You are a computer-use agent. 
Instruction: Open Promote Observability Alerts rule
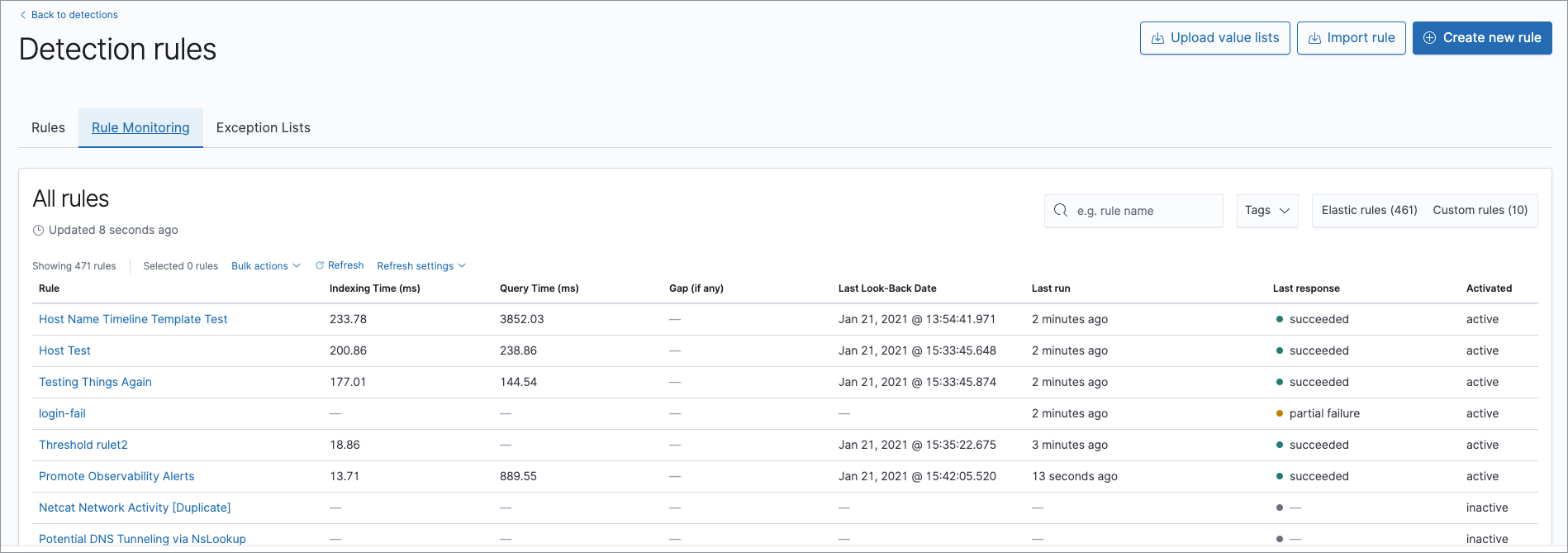pyautogui.click(x=116, y=476)
